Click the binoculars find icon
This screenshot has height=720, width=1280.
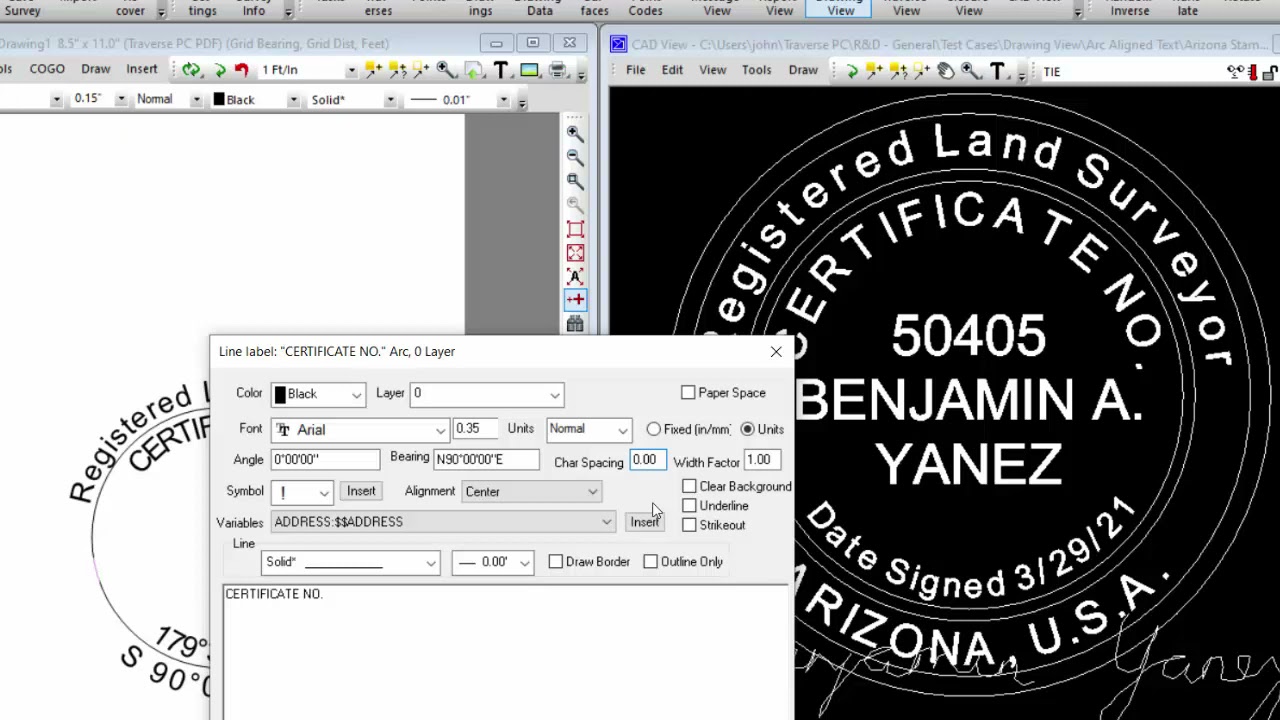click(x=575, y=324)
